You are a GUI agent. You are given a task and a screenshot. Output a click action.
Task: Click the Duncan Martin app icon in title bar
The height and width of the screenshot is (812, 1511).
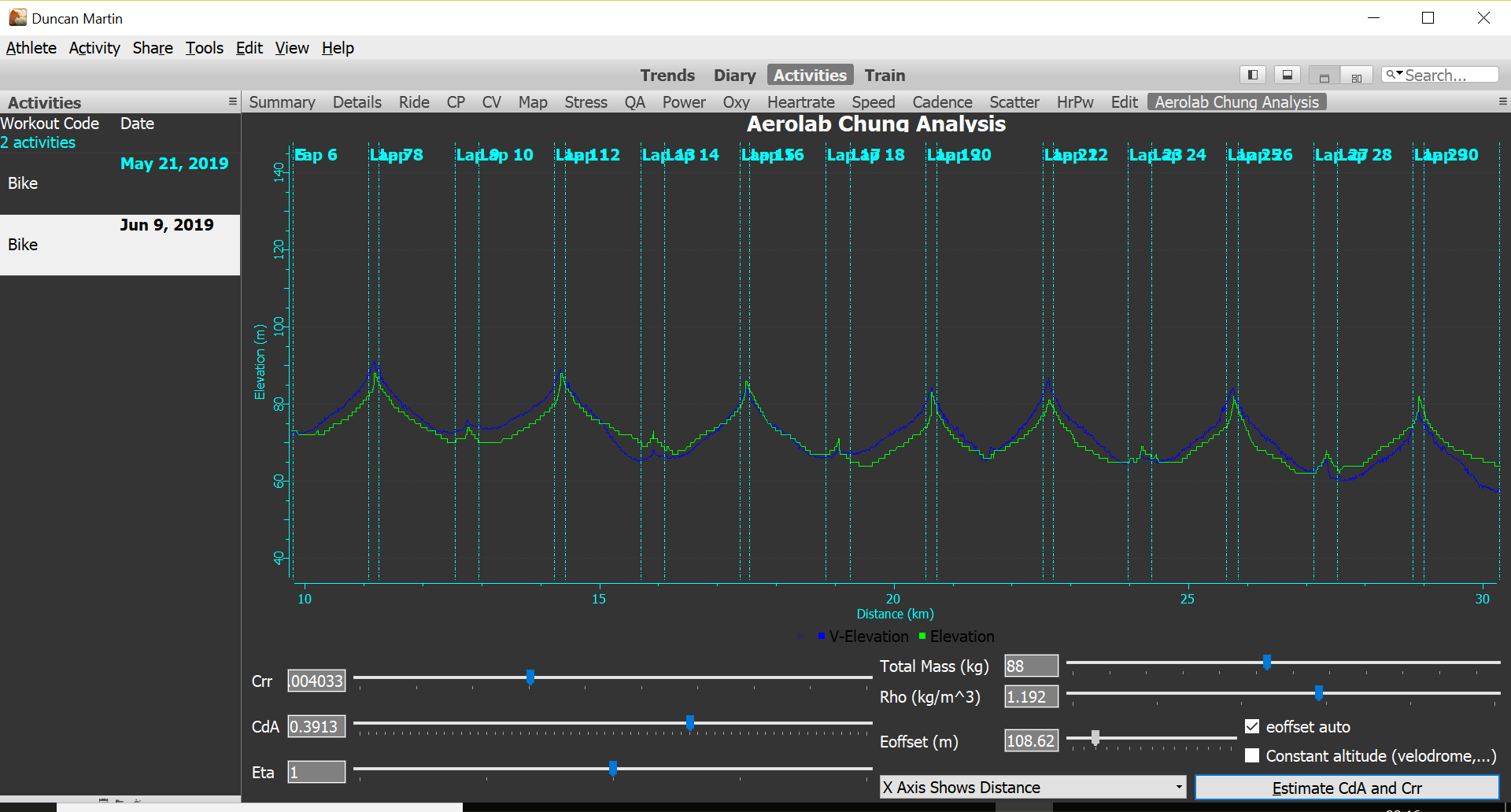pyautogui.click(x=17, y=17)
